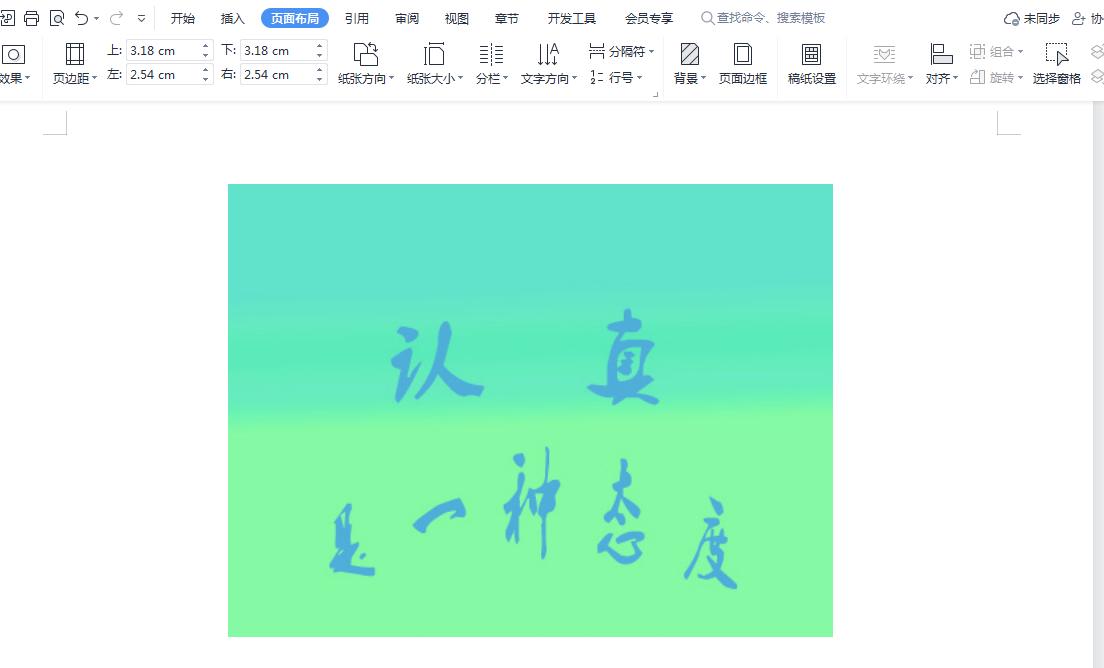The height and width of the screenshot is (668, 1104).
Task: Switch to the 审阅 ribbon tab
Action: pyautogui.click(x=406, y=17)
